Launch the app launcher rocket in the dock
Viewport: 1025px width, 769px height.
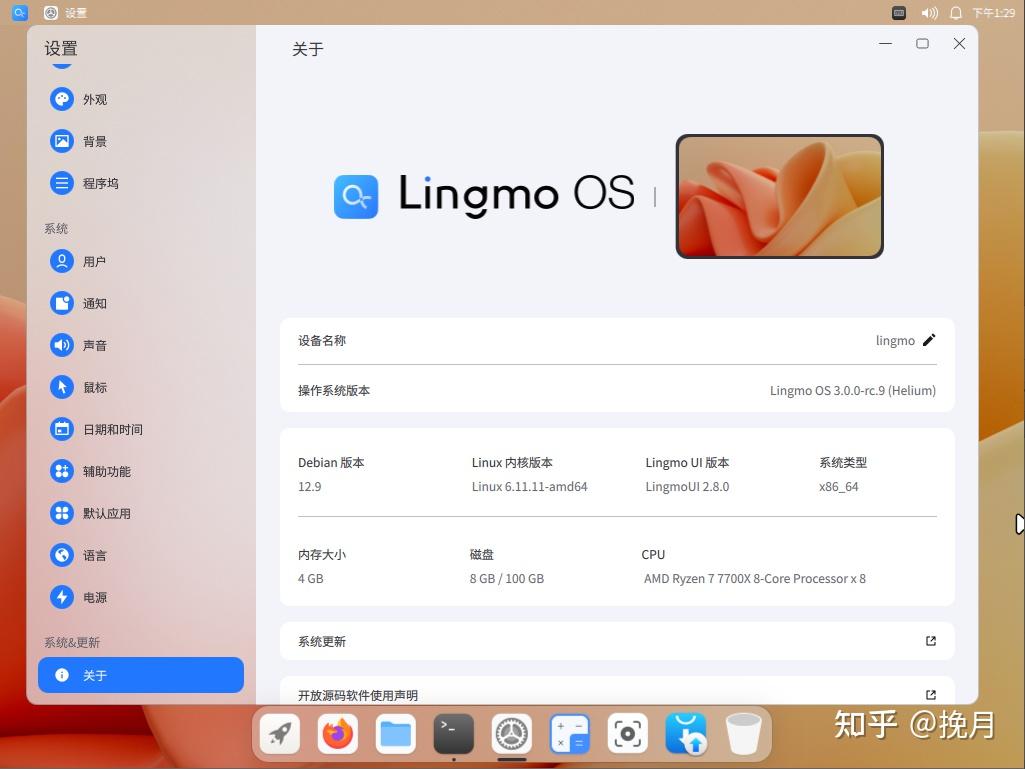click(x=279, y=733)
